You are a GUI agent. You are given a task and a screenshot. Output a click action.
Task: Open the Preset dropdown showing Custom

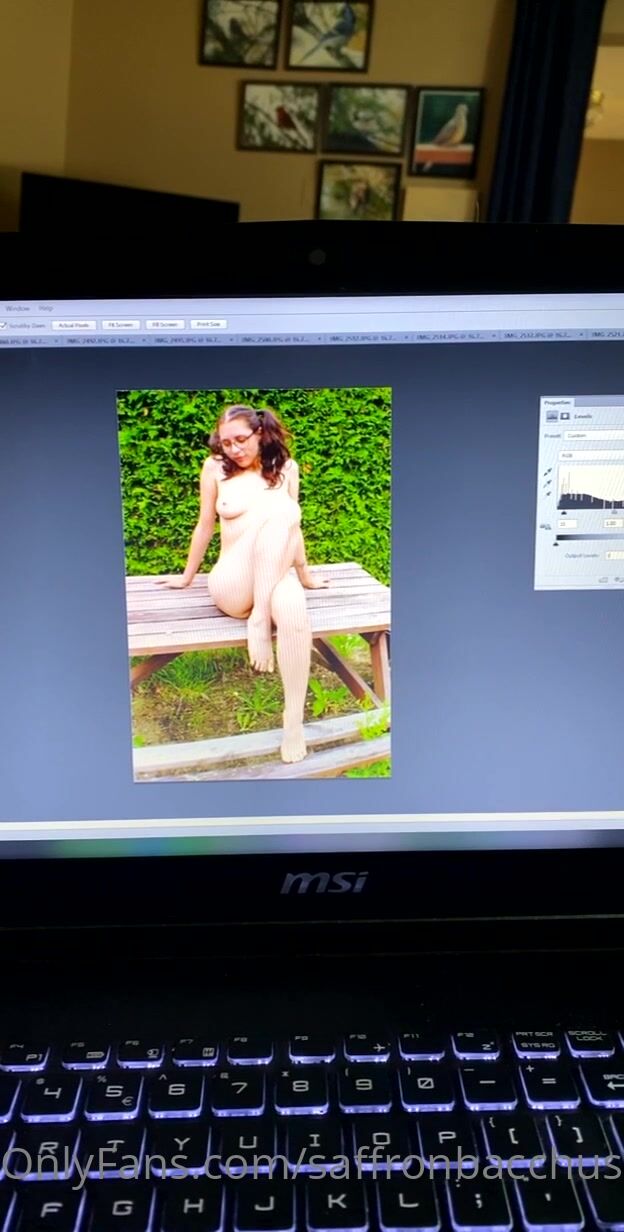[592, 436]
